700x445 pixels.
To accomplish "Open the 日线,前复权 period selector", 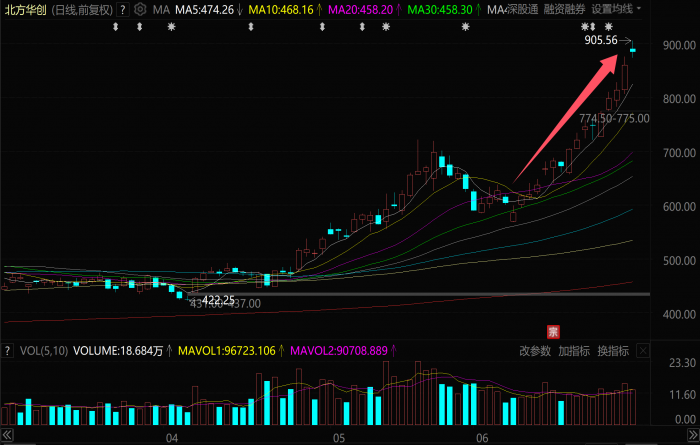I will [x=82, y=9].
